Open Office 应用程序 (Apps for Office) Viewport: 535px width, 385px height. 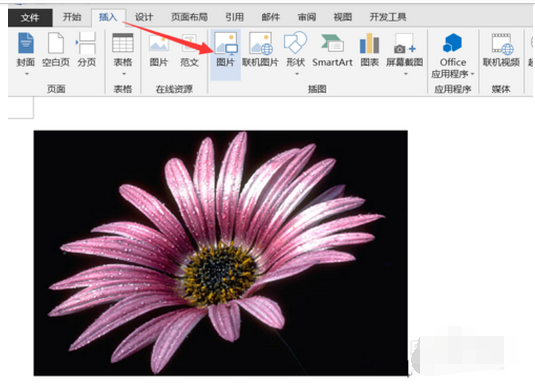(x=453, y=55)
